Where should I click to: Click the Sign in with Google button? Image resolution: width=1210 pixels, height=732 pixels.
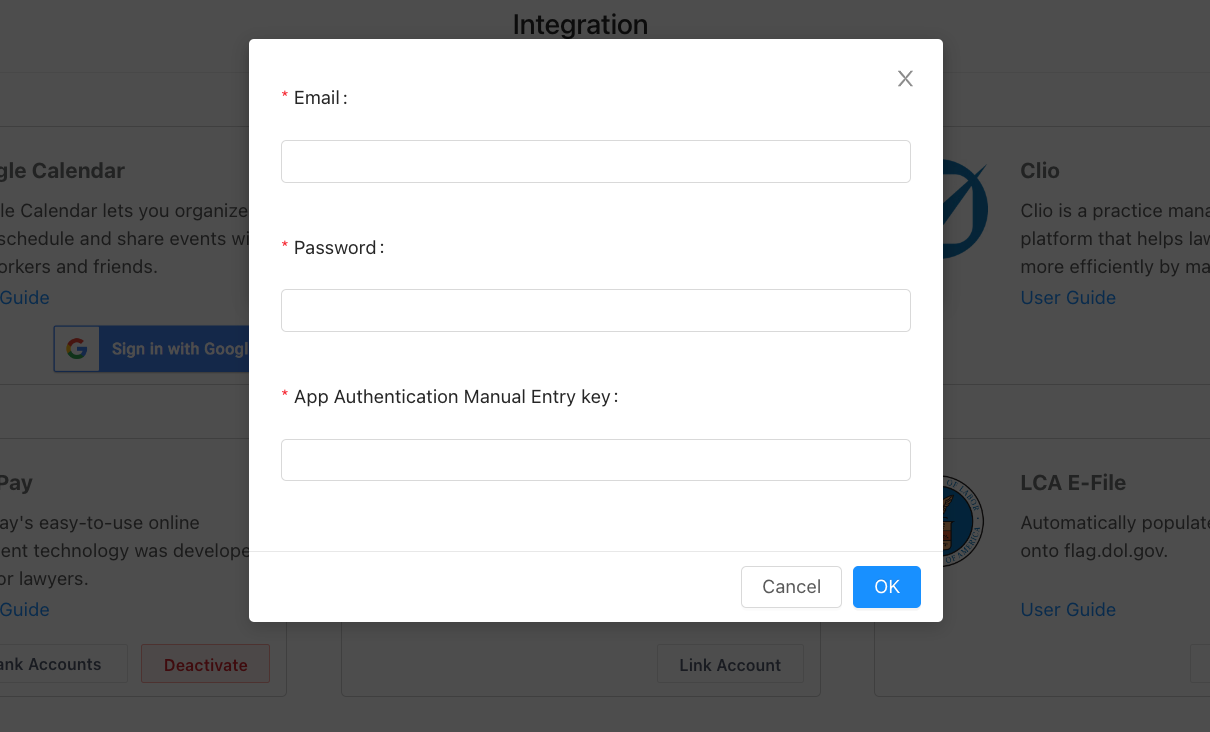click(x=151, y=349)
